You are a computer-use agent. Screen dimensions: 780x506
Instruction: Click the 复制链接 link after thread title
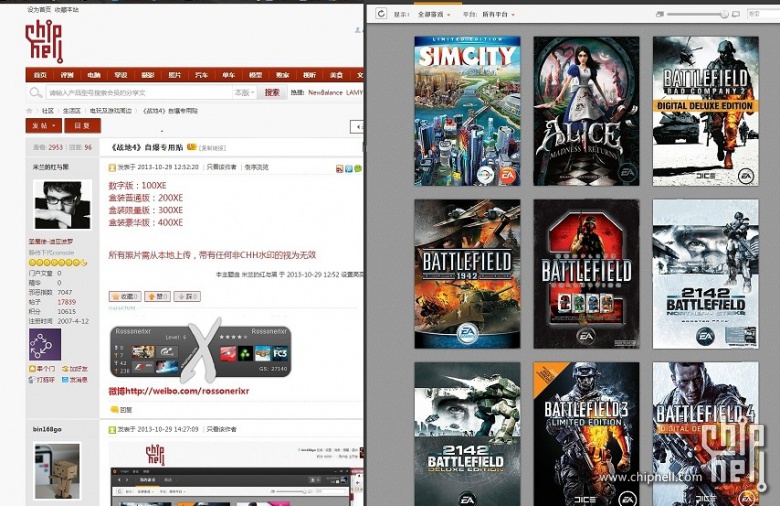(212, 148)
